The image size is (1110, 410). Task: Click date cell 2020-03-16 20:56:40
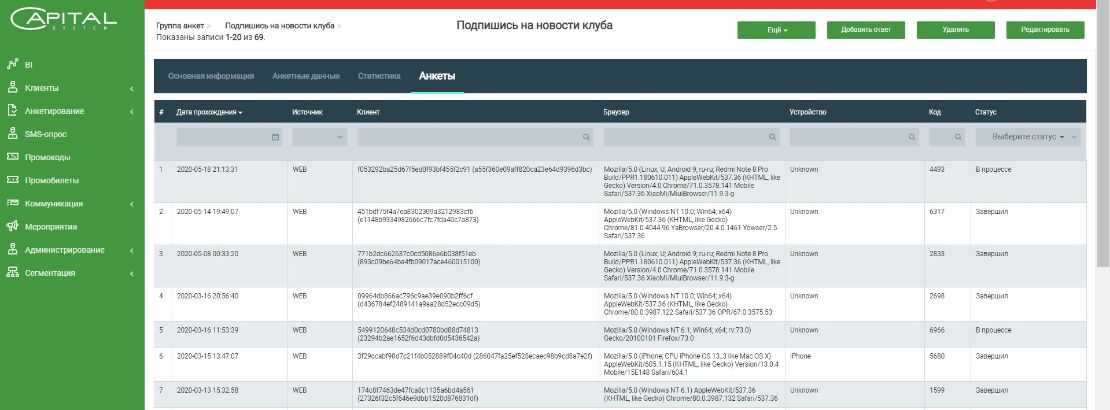tap(207, 296)
